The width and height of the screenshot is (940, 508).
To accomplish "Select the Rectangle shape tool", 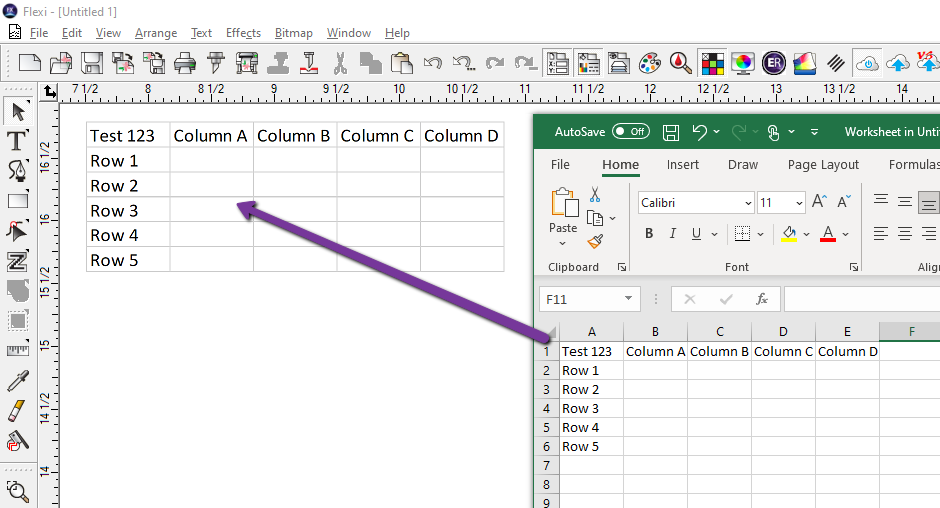I will [x=17, y=200].
